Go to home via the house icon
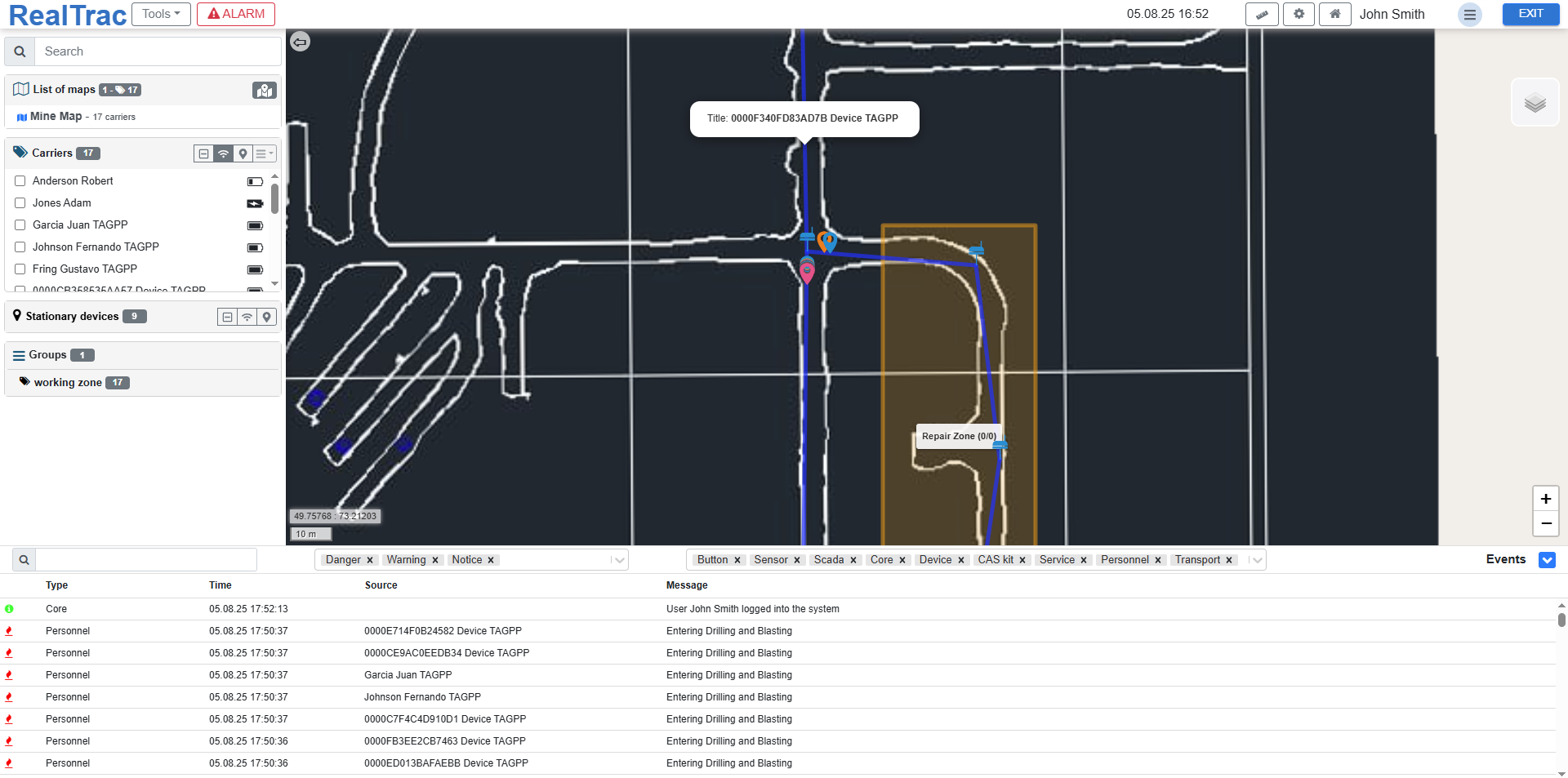This screenshot has width=1568, height=778. pyautogui.click(x=1335, y=14)
